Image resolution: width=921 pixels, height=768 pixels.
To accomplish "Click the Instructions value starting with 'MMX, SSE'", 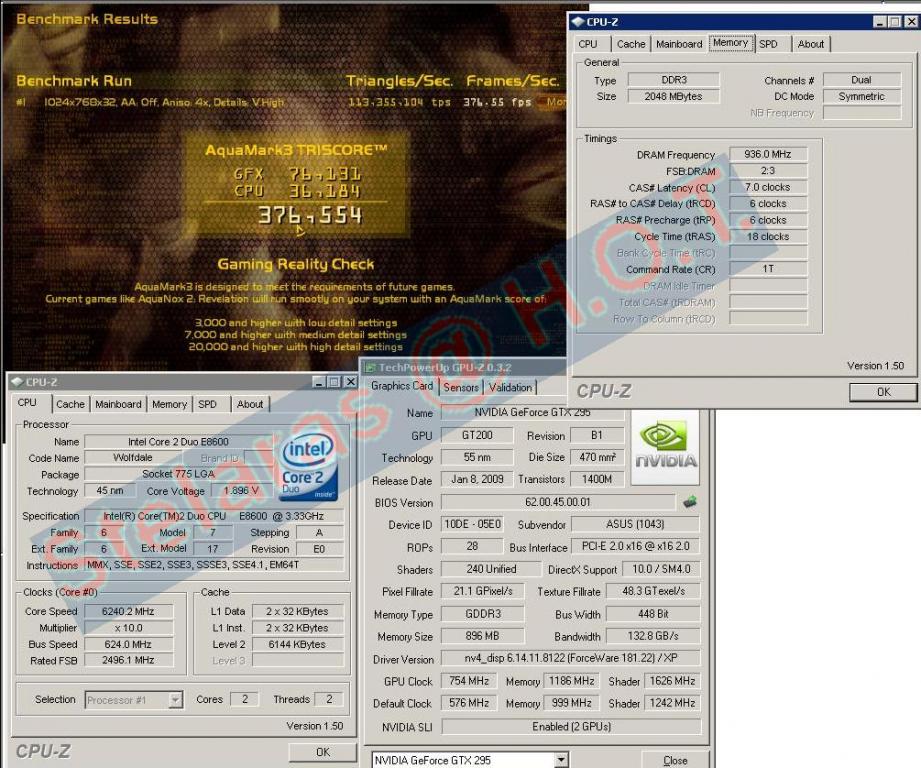I will click(x=214, y=565).
